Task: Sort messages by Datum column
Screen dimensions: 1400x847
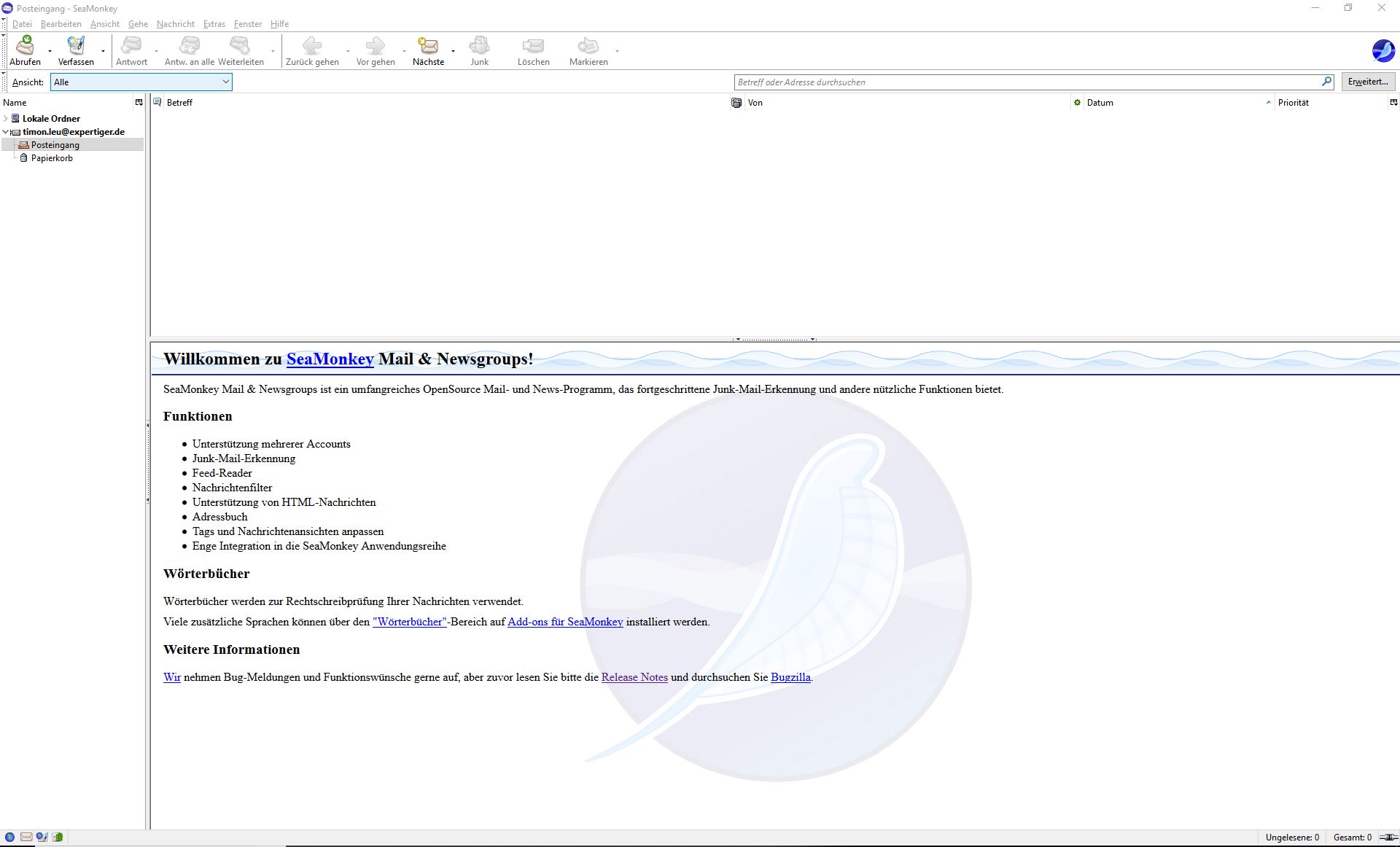Action: pos(1178,103)
